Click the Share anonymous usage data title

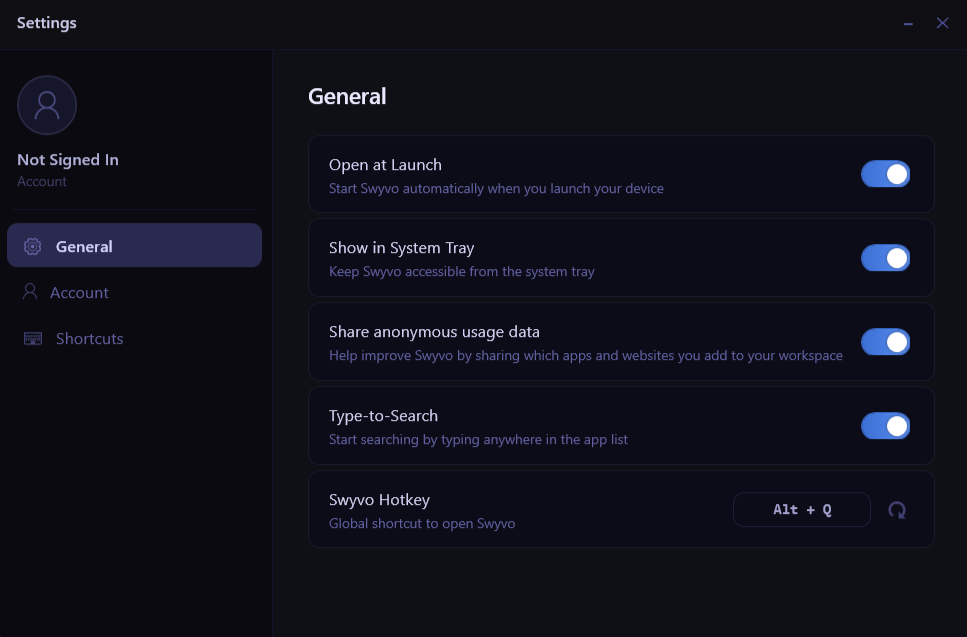coord(434,332)
